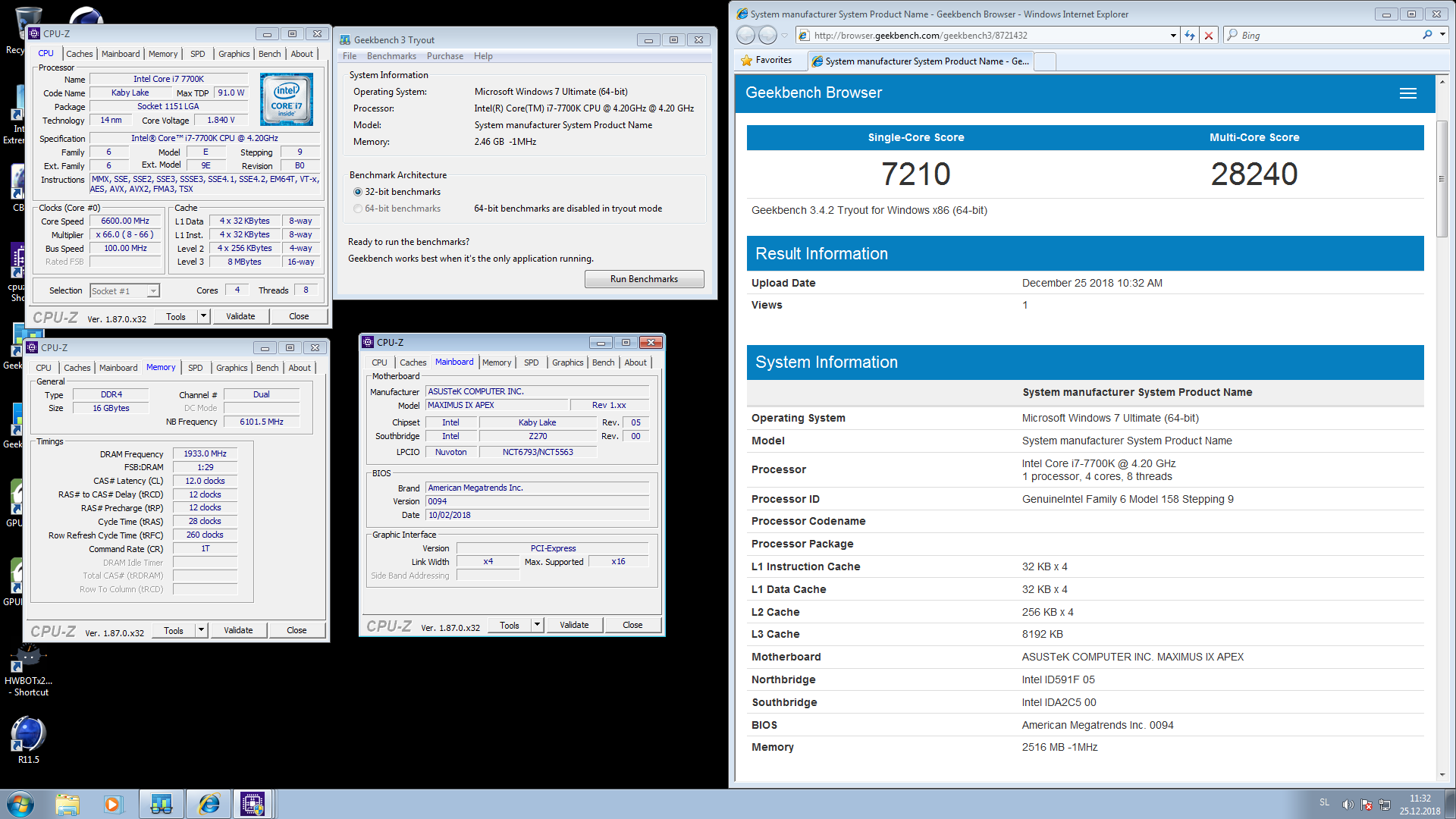Click Single-Core Score value 7210
This screenshot has height=819, width=1456.
pyautogui.click(x=915, y=174)
